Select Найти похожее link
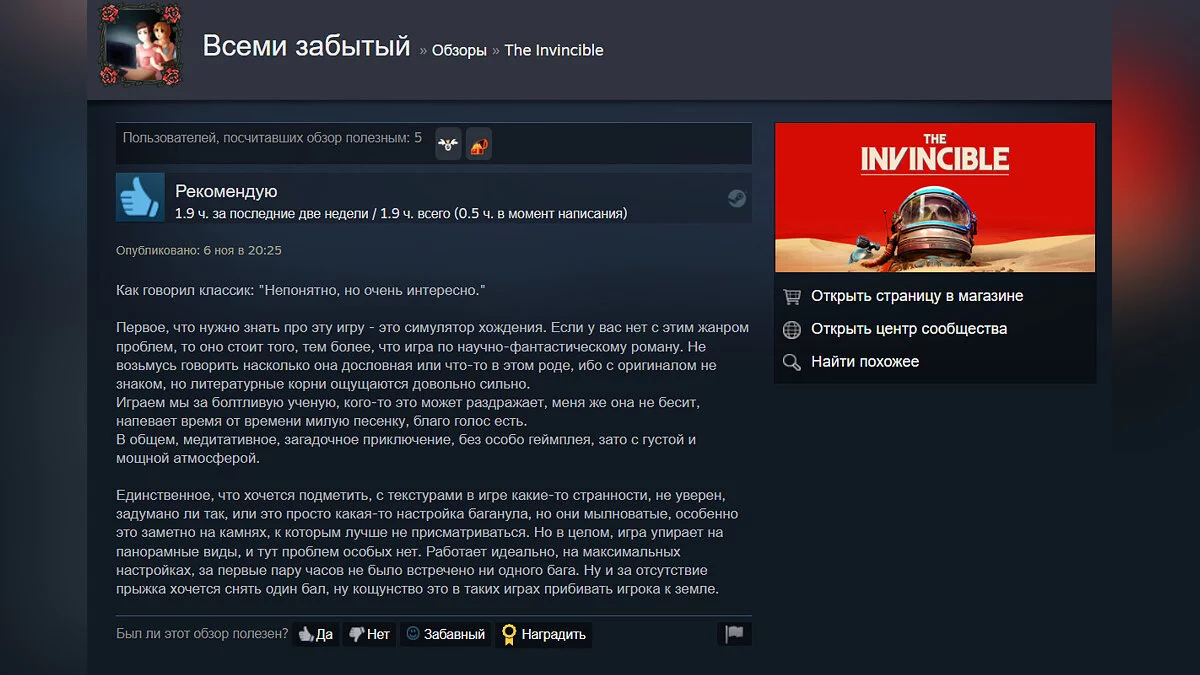 (x=865, y=362)
